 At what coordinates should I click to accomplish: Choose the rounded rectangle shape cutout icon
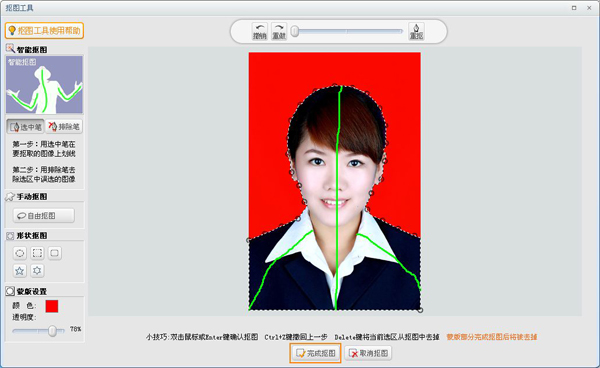tap(55, 253)
